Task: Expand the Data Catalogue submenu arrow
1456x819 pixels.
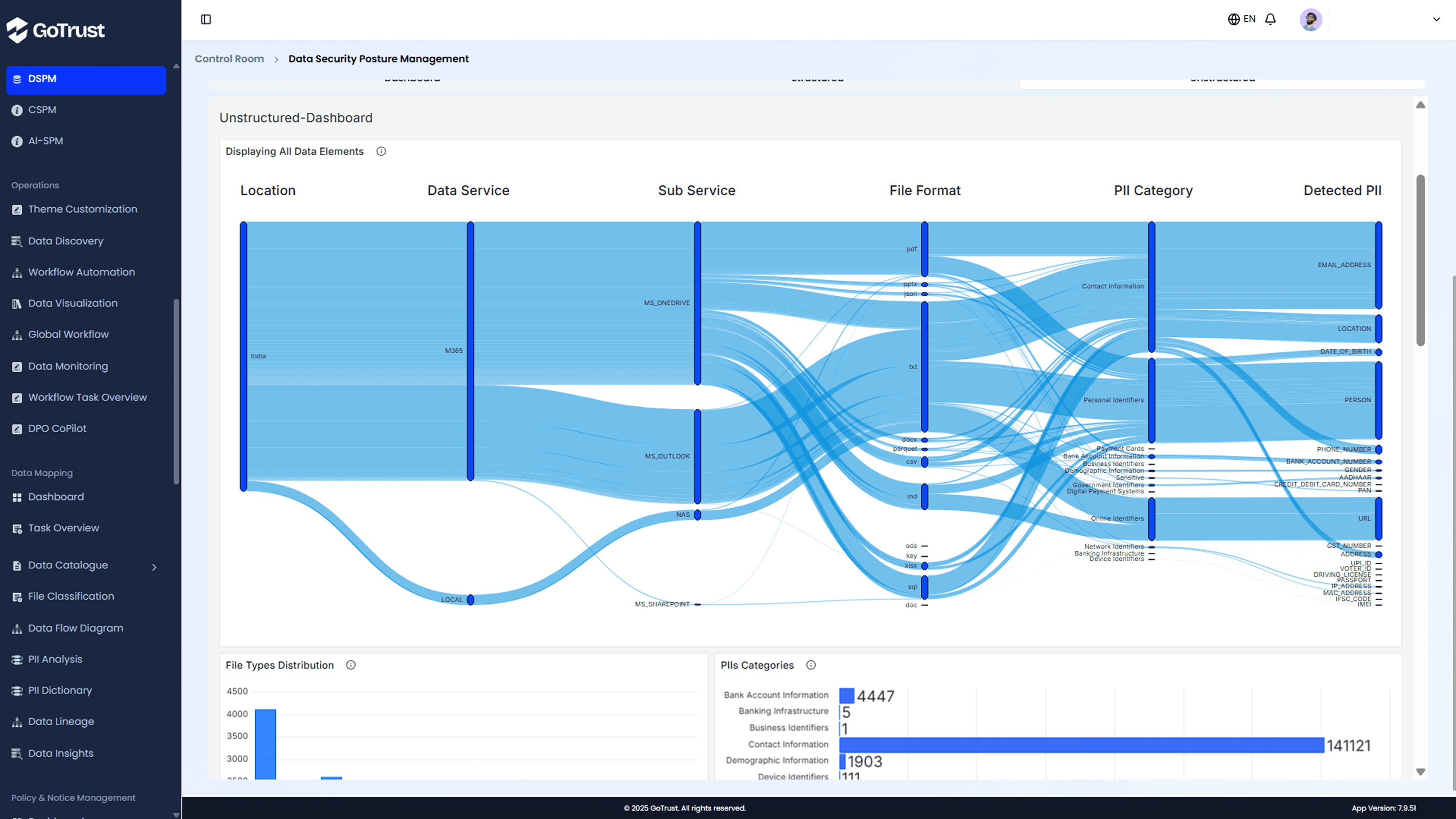Action: tap(154, 567)
